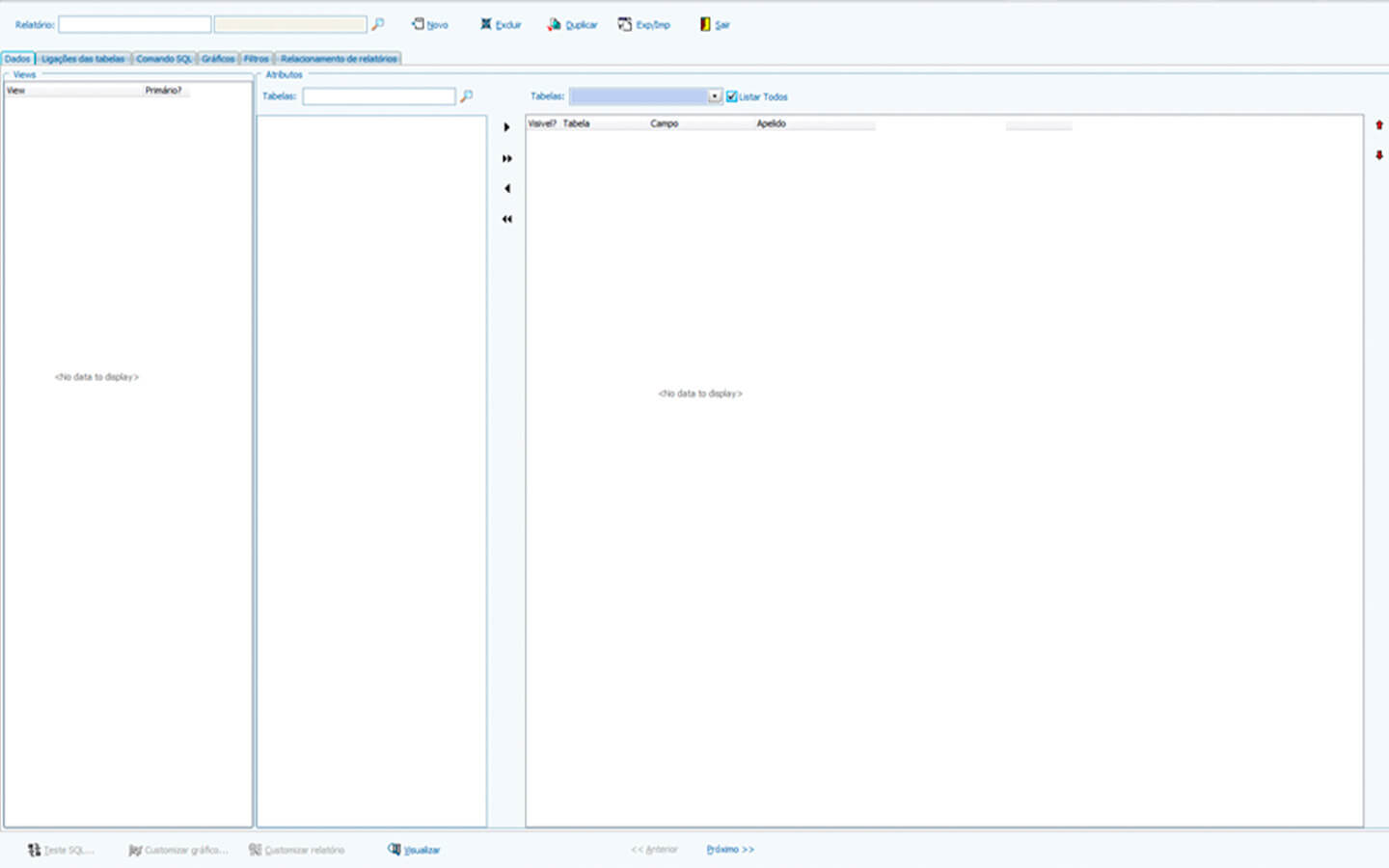Viewport: 1389px width, 868px height.
Task: Click the Visualizar button
Action: tap(415, 850)
